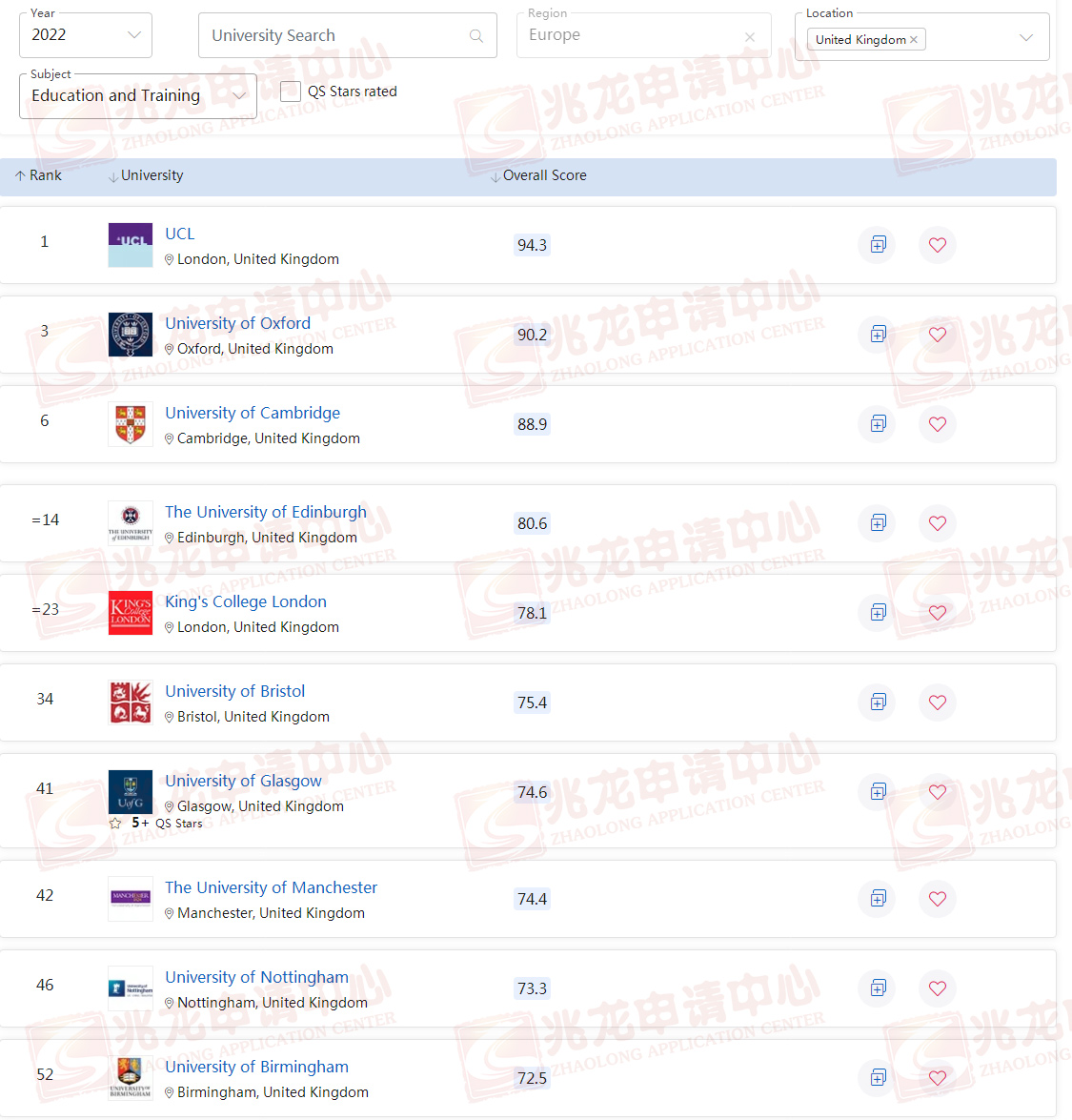Click the star icon beside Glasgow's 5+ QS Stars

point(114,823)
